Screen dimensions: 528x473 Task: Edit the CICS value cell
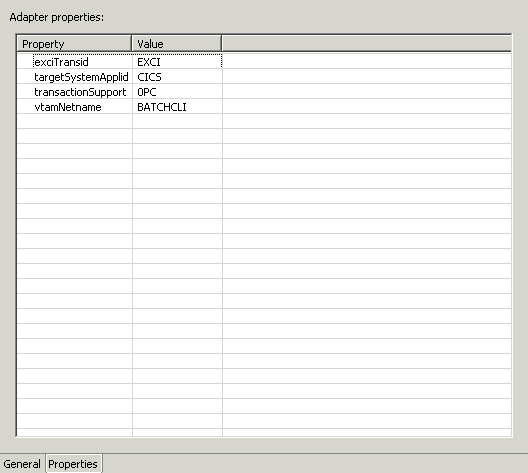tap(177, 77)
